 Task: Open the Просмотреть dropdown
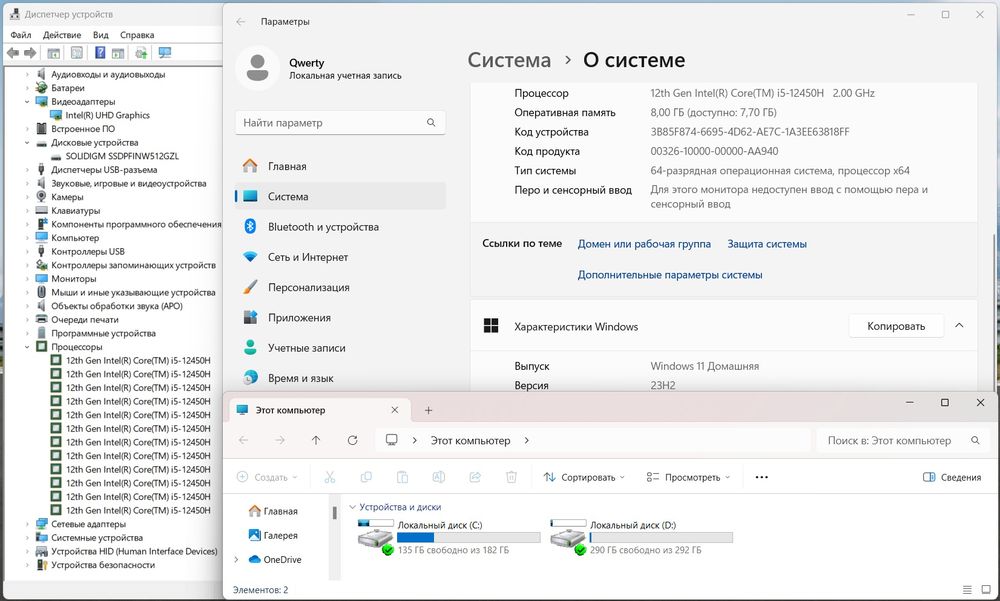pyautogui.click(x=688, y=477)
